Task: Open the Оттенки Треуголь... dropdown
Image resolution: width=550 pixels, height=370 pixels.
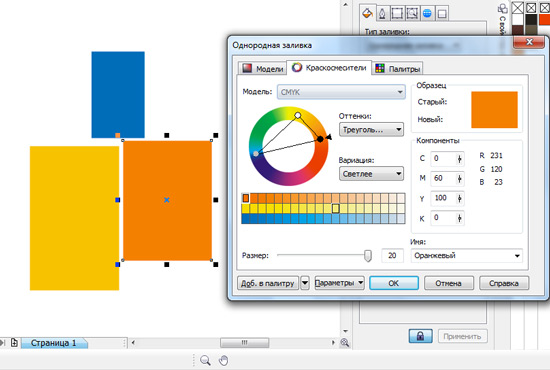Action: point(371,129)
